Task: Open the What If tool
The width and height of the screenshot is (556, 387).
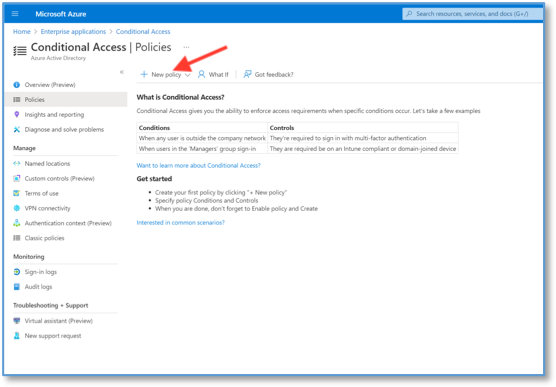Action: (x=218, y=74)
